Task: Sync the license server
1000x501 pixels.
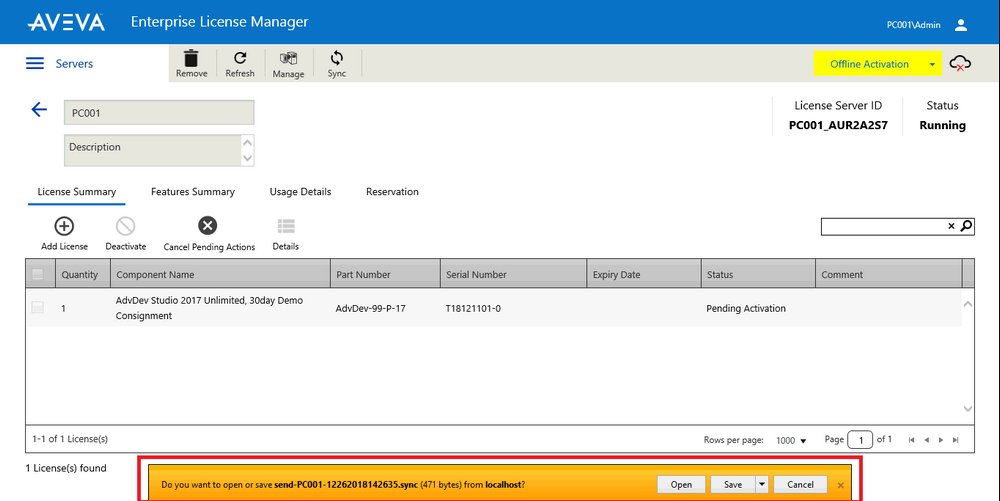Action: (x=337, y=58)
